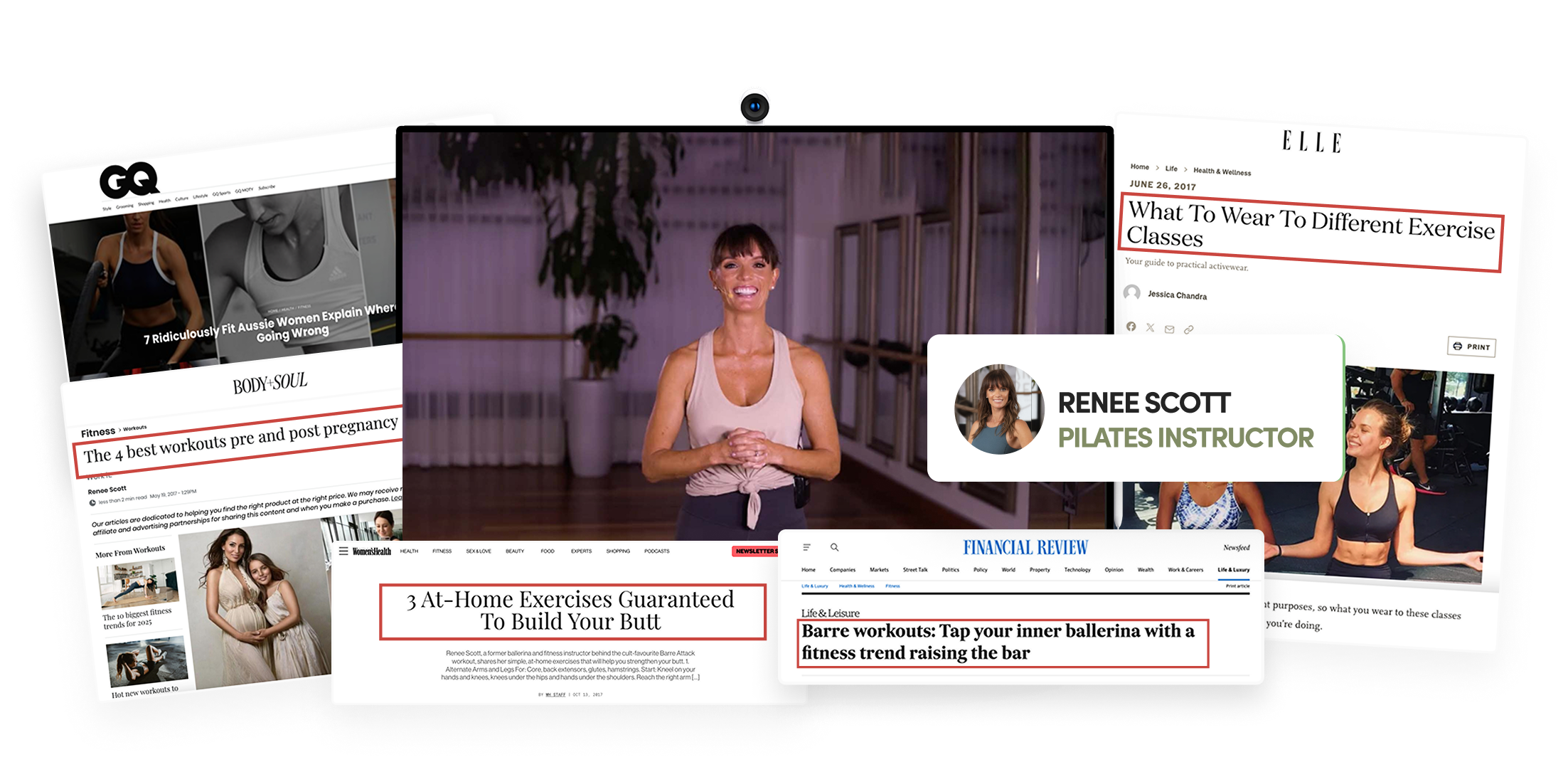
Task: Open the Fitness tab in Women's Health
Action: (x=442, y=551)
